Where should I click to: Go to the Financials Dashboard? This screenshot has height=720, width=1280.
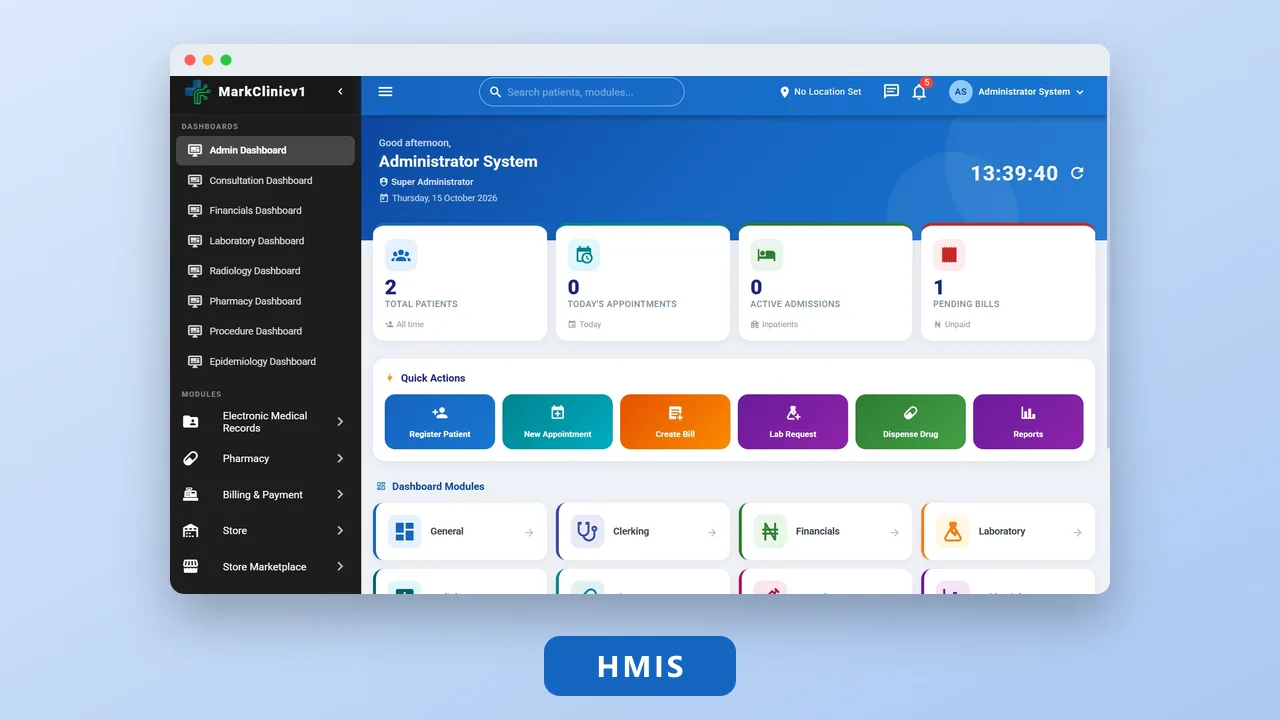coord(265,211)
